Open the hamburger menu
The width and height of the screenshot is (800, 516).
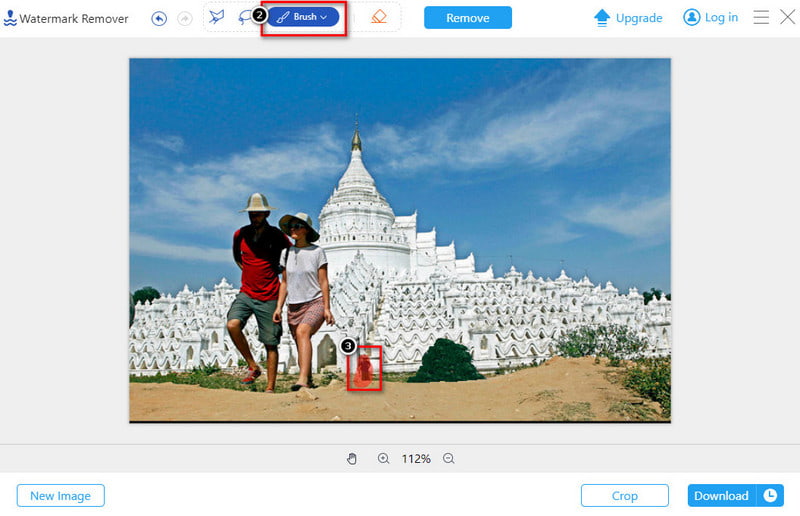(x=761, y=17)
